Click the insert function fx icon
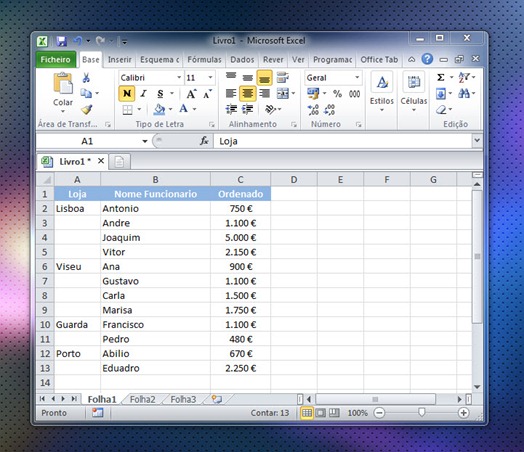This screenshot has width=524, height=452. (x=204, y=141)
